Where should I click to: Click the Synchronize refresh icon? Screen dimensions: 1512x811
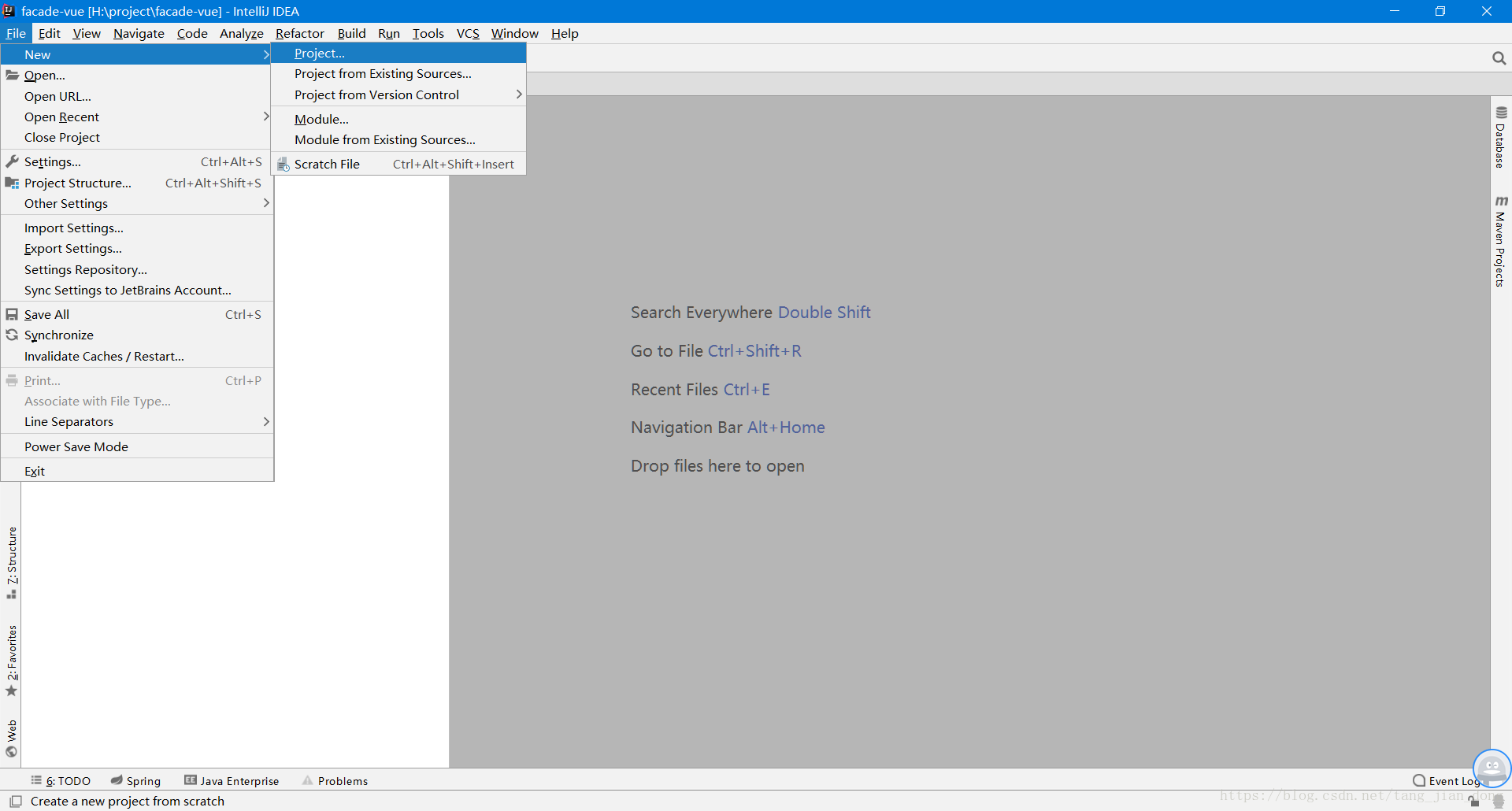[12, 335]
